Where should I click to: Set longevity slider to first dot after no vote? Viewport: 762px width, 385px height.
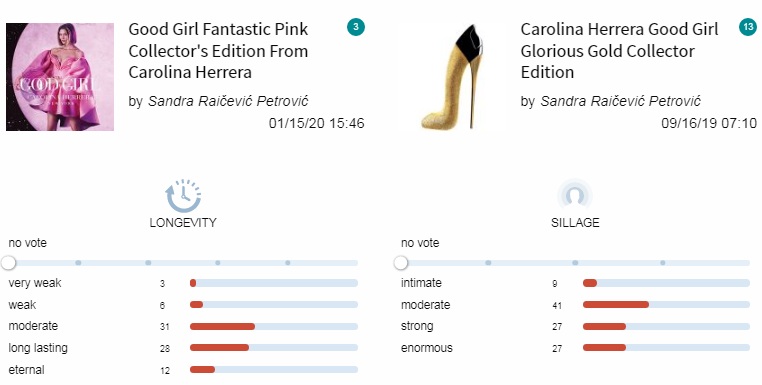click(78, 263)
